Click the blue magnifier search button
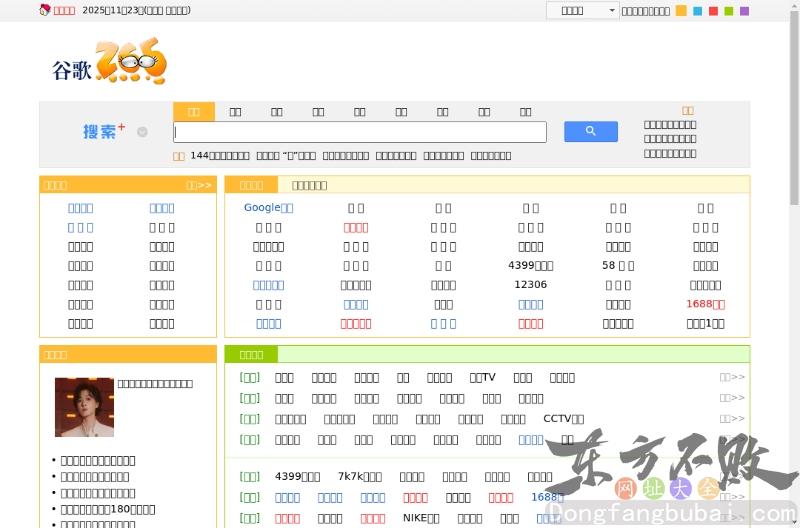The height and width of the screenshot is (528, 800). point(590,131)
